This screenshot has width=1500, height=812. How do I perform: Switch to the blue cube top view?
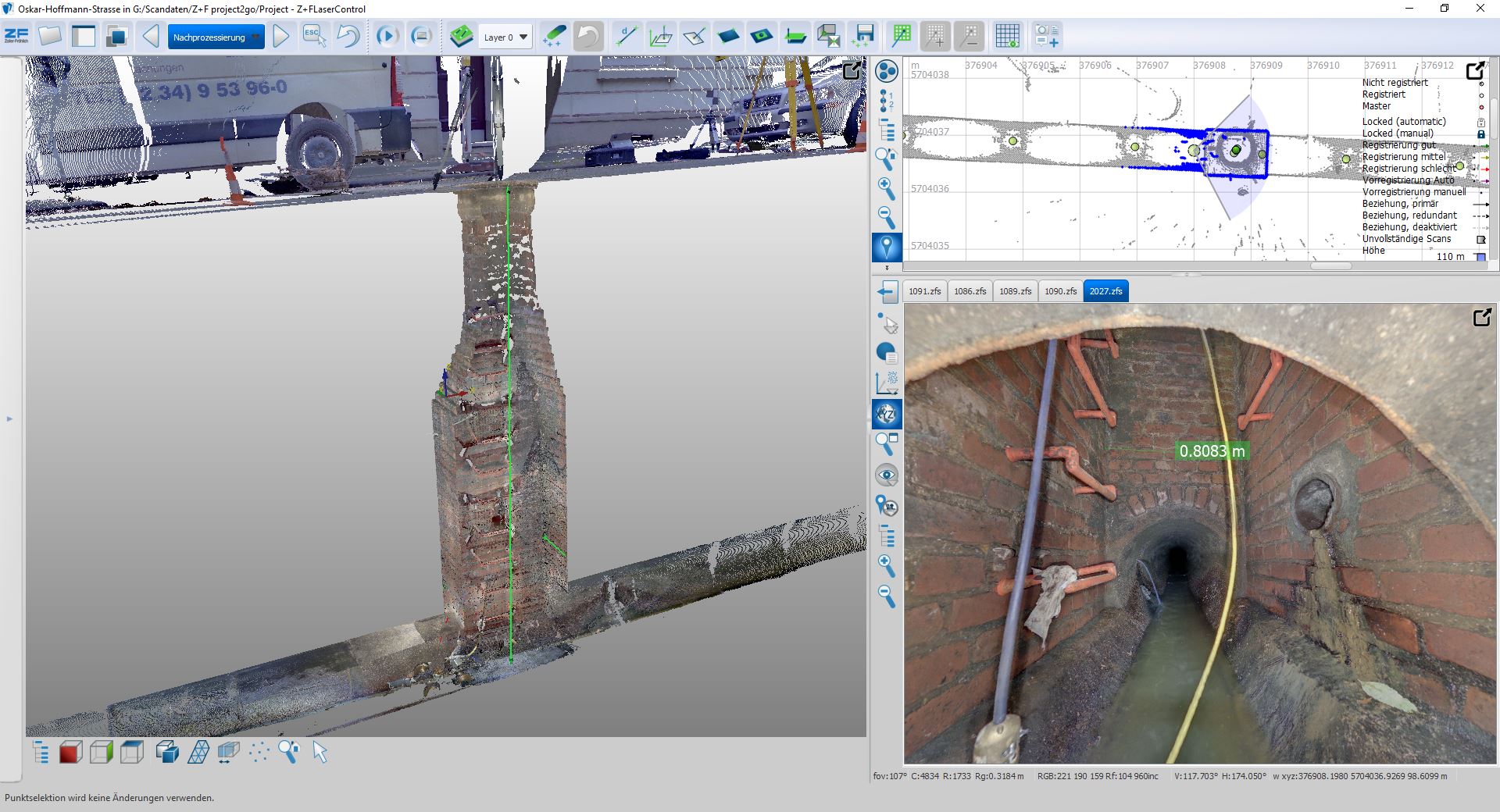(132, 753)
